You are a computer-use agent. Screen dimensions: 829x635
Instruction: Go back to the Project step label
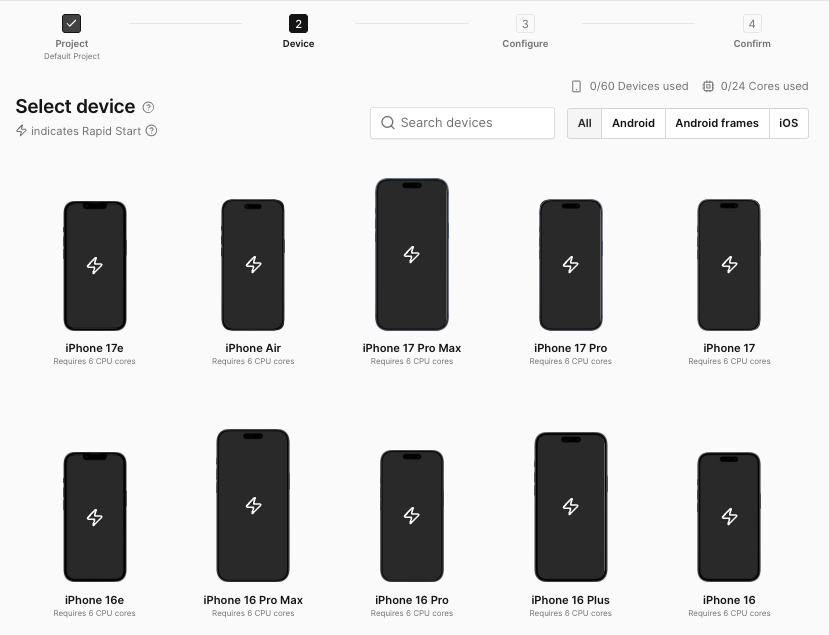(71, 44)
